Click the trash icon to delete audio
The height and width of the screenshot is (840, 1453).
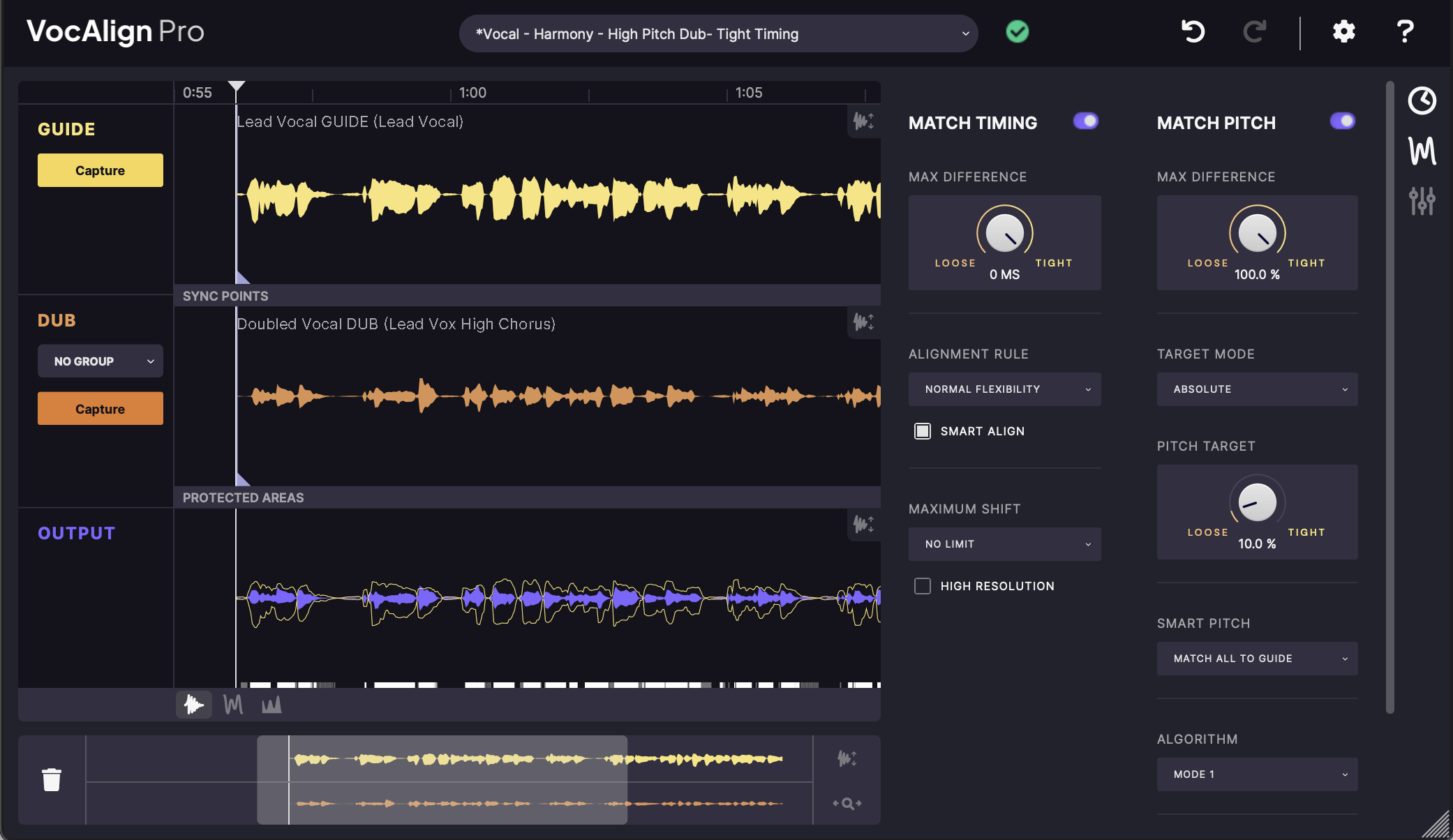click(x=52, y=779)
